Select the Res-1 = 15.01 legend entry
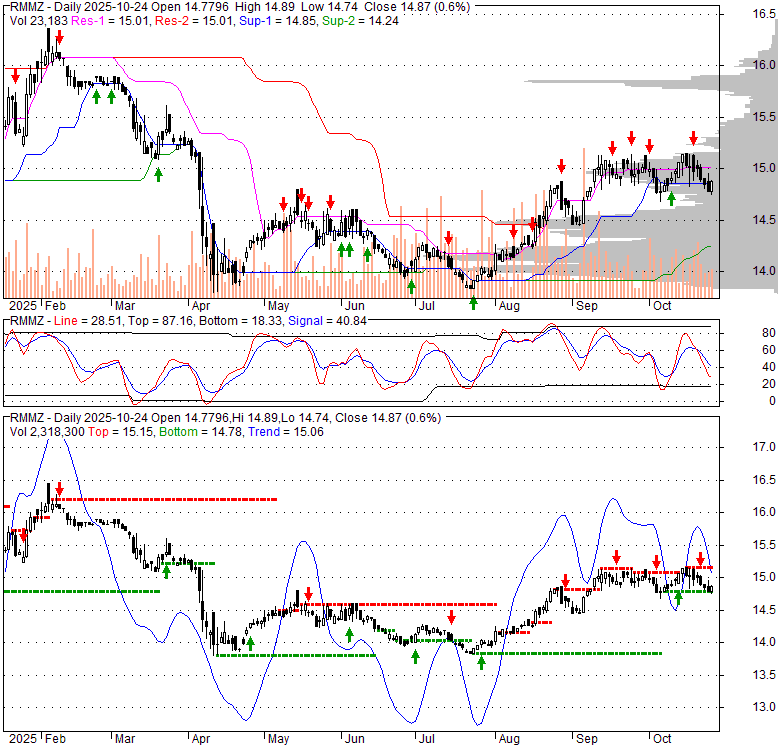 pyautogui.click(x=111, y=21)
